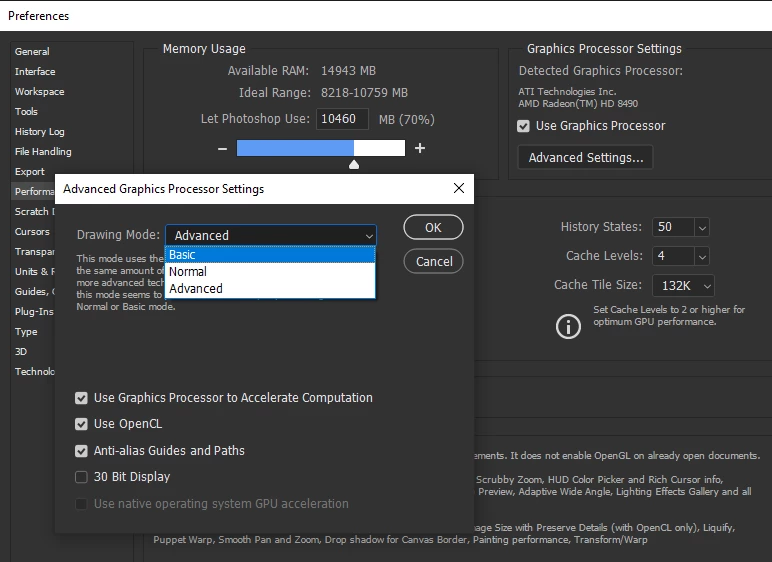Image resolution: width=772 pixels, height=562 pixels.
Task: Select Export preferences category
Action: click(30, 171)
